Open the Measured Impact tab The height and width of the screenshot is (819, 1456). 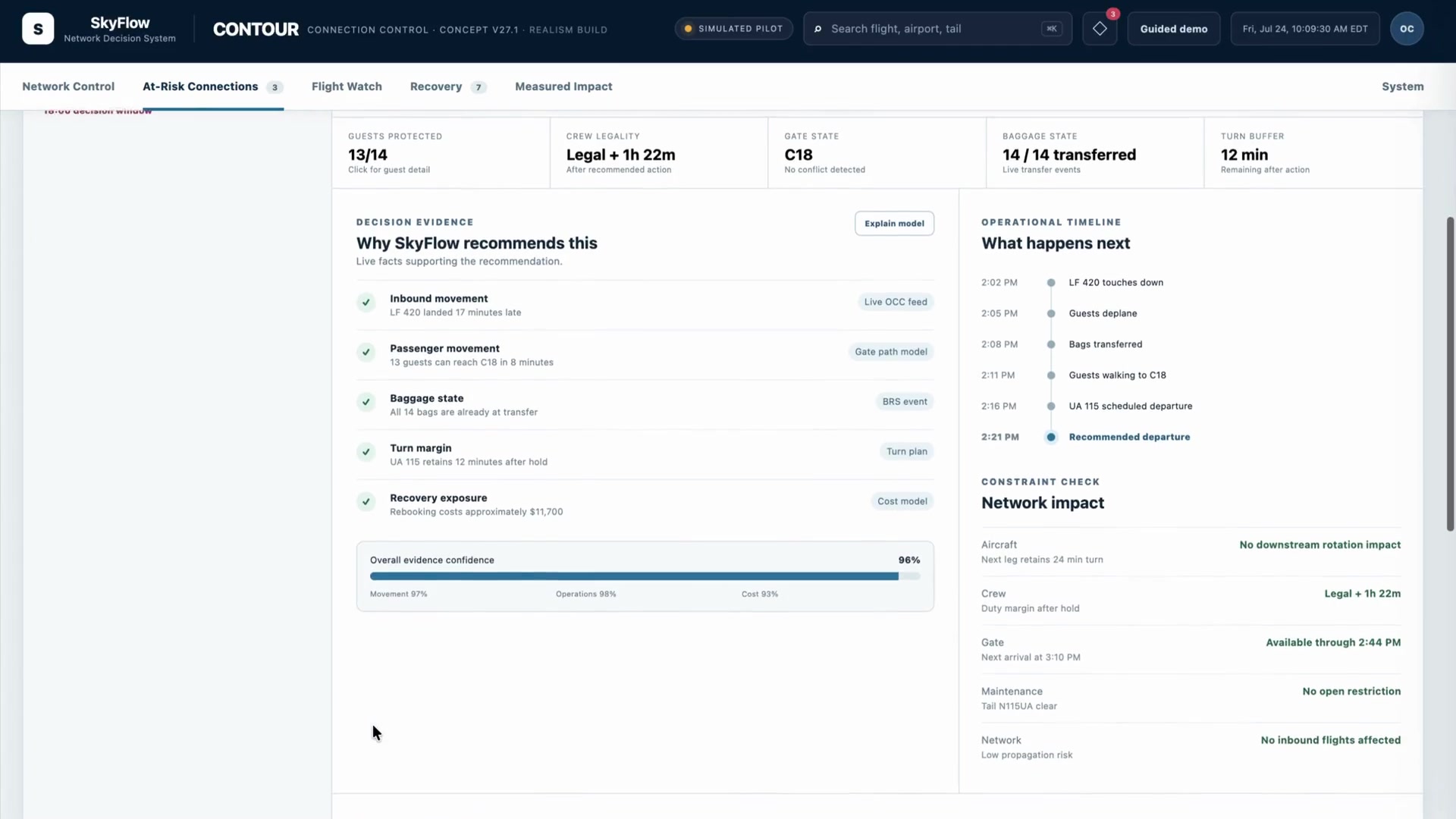click(x=563, y=86)
